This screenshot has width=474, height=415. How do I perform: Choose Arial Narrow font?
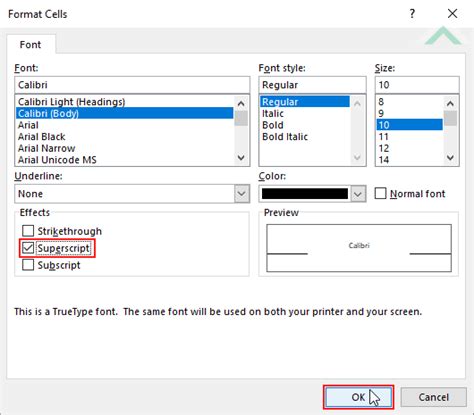point(124,148)
